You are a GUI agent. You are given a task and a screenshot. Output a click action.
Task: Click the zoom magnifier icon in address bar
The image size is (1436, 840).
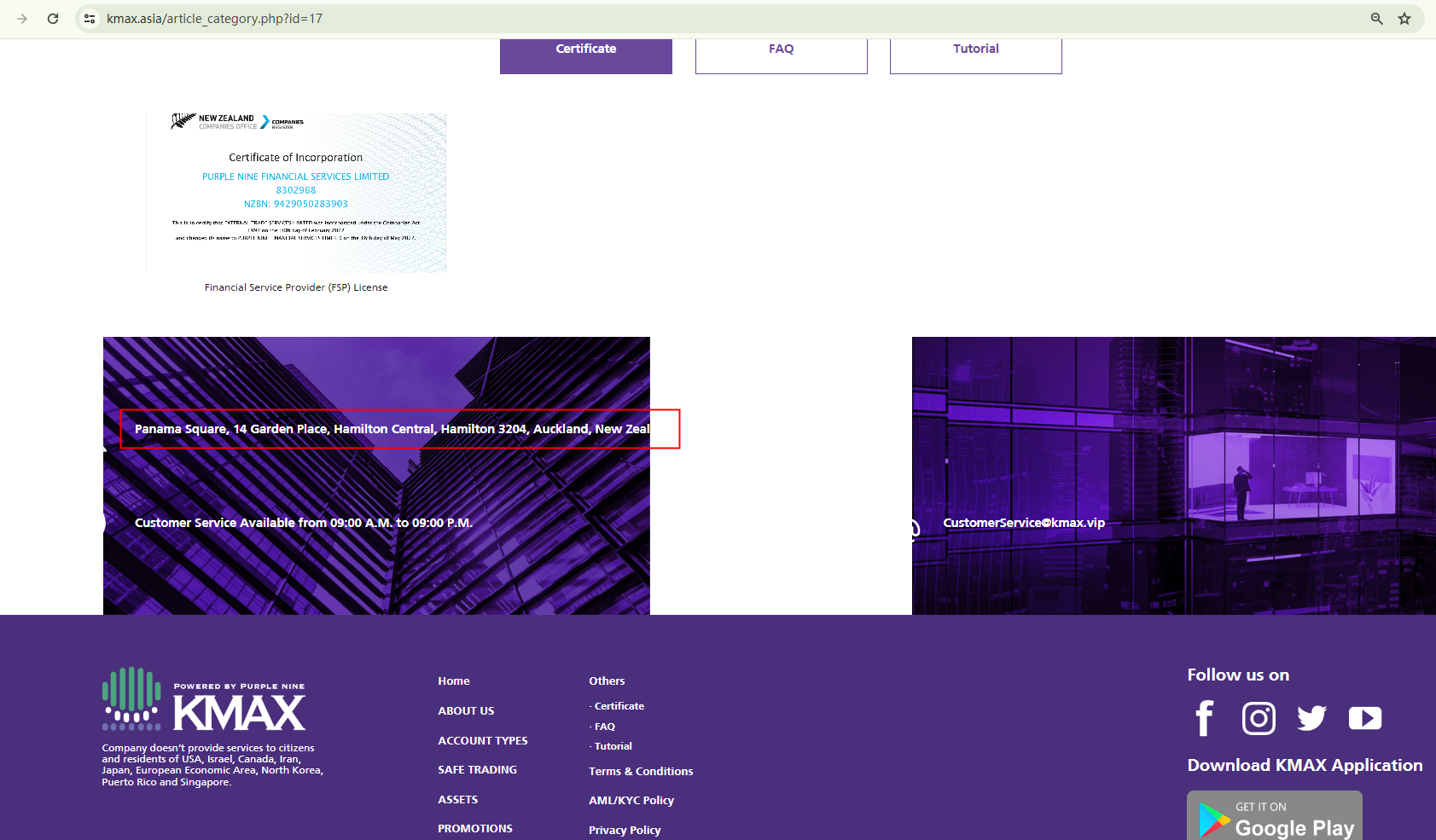pyautogui.click(x=1376, y=19)
